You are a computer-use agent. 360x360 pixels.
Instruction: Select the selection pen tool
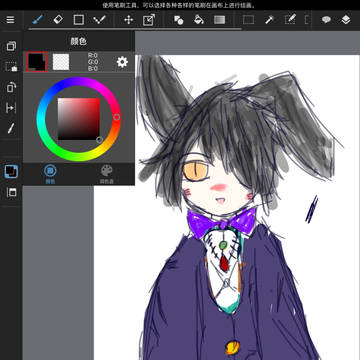[290, 20]
